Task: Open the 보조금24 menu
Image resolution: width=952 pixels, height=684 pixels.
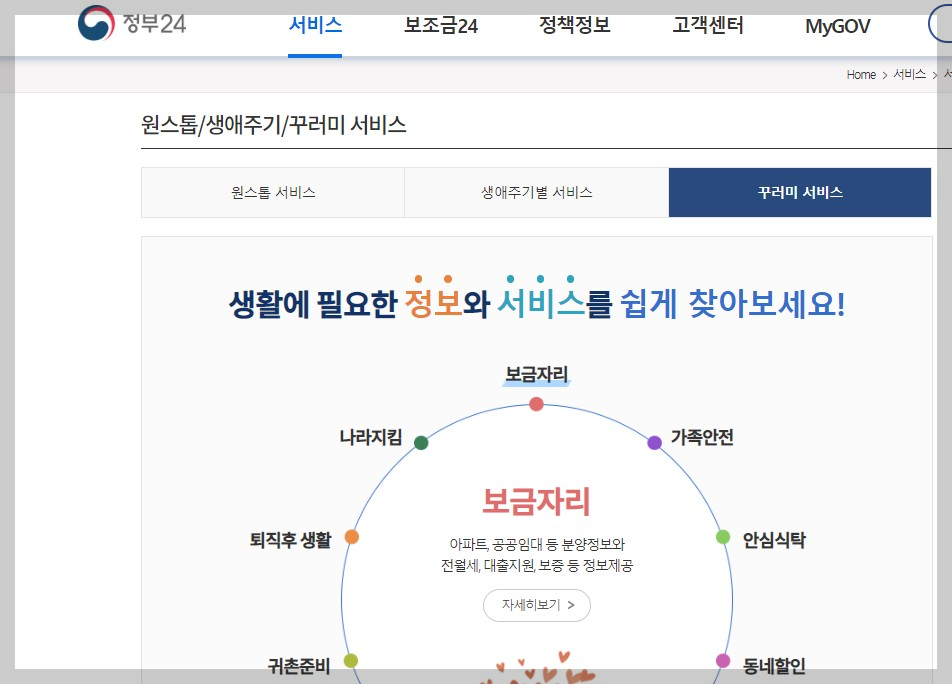Action: click(x=441, y=25)
